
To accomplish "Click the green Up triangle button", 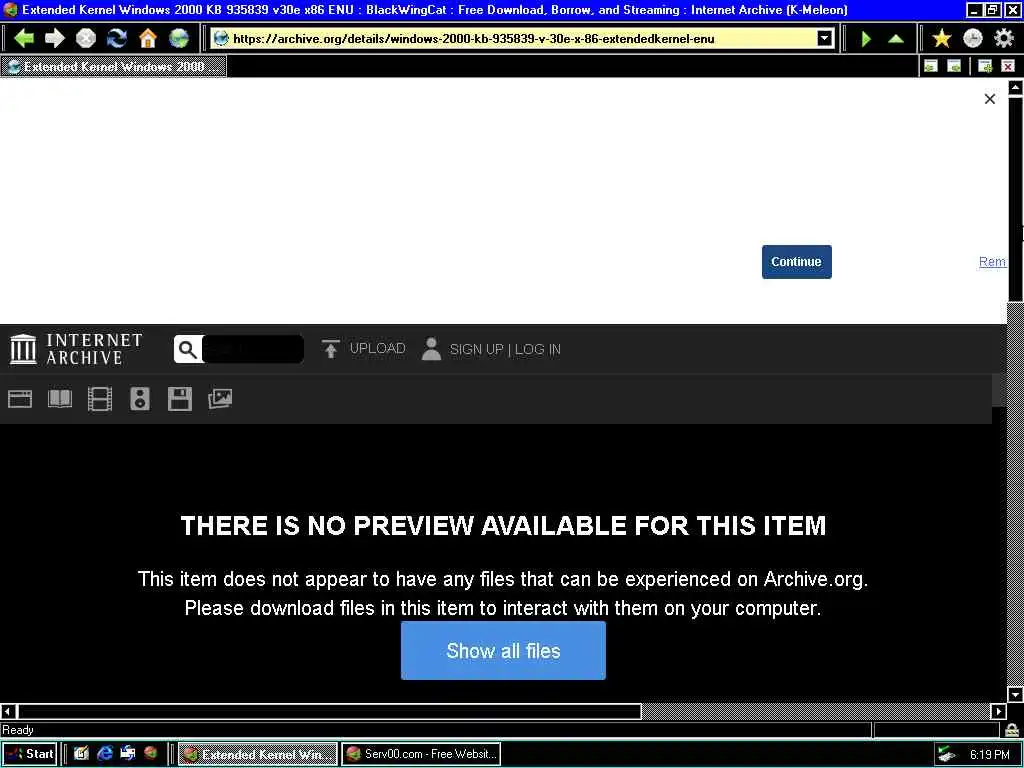I will [x=896, y=39].
